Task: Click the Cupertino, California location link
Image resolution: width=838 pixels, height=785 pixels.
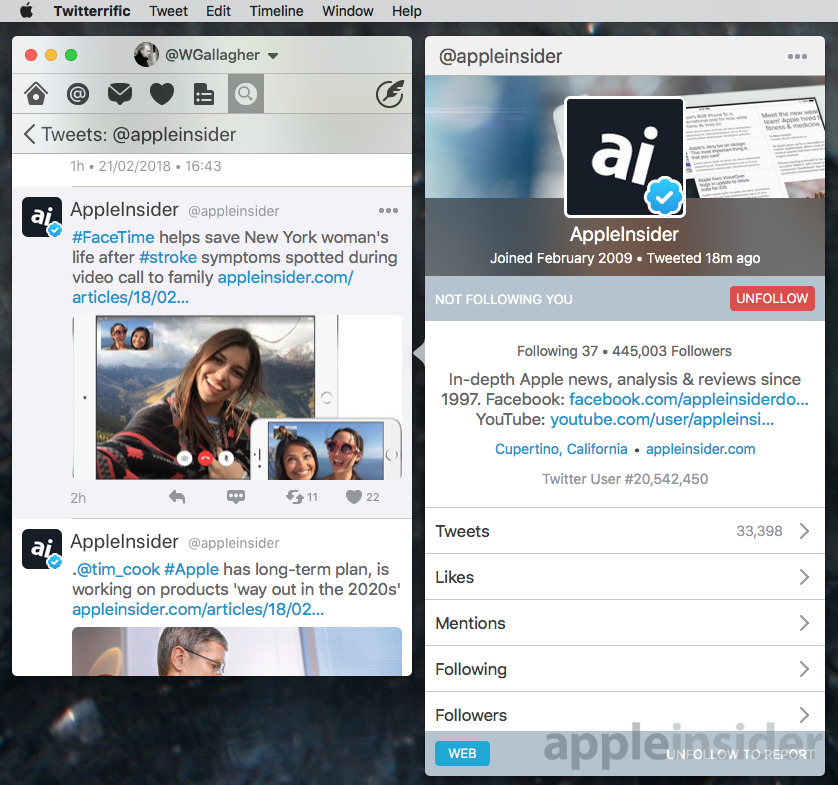Action: click(x=561, y=449)
